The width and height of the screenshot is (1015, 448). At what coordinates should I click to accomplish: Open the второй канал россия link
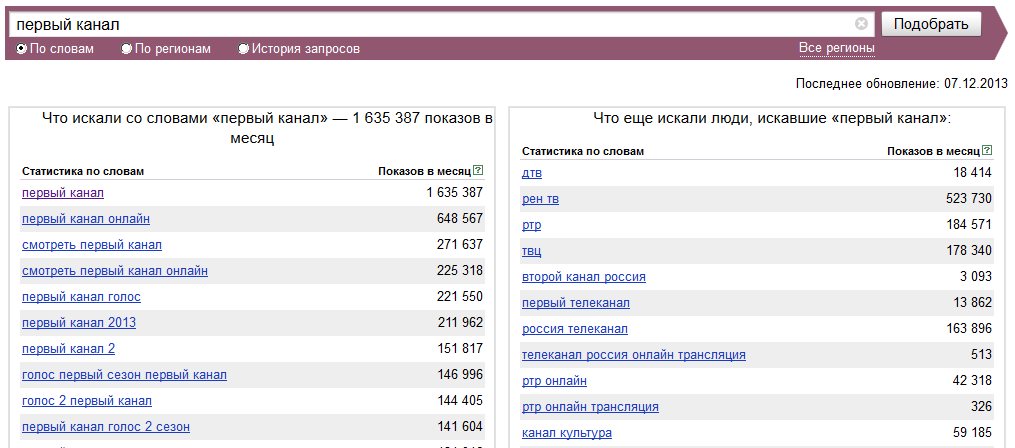tap(584, 276)
